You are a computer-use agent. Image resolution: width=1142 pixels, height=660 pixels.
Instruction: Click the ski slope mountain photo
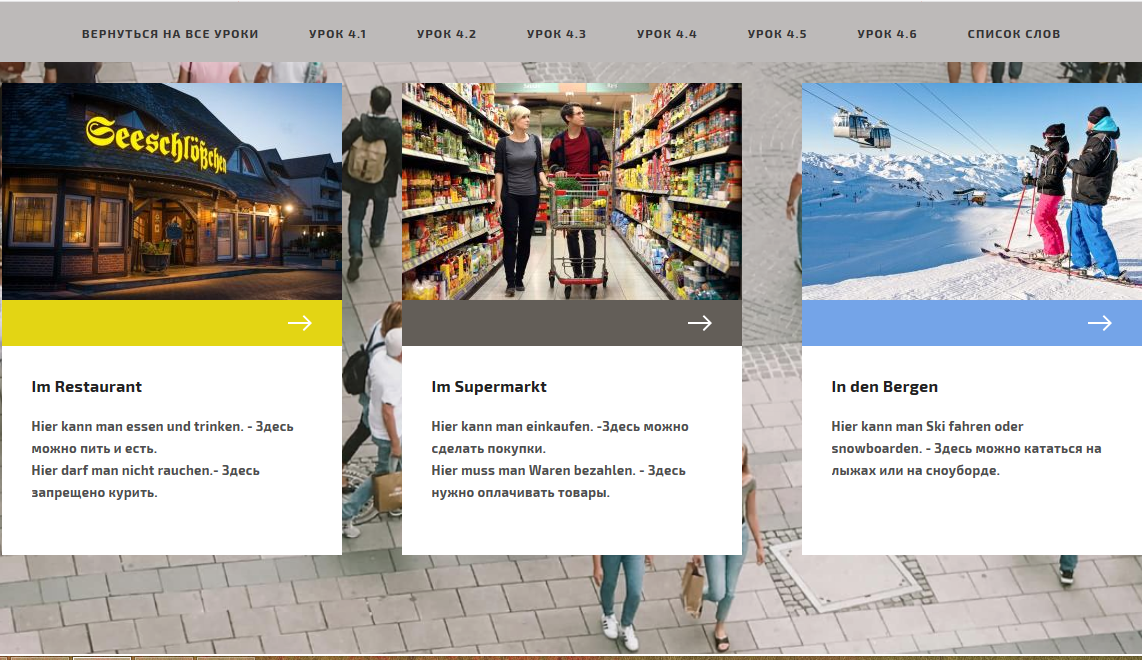click(972, 191)
